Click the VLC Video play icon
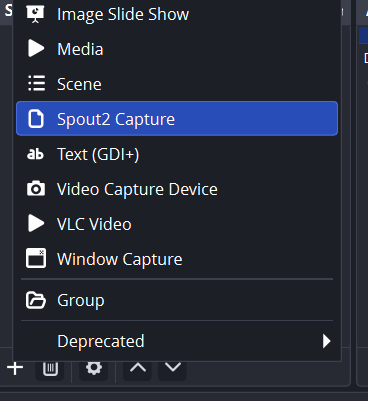The image size is (368, 401). (x=36, y=223)
